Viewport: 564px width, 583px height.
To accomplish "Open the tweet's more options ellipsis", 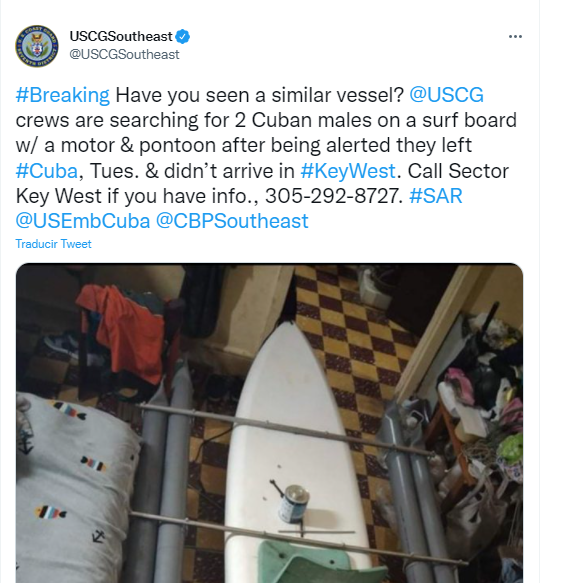I will [x=515, y=36].
